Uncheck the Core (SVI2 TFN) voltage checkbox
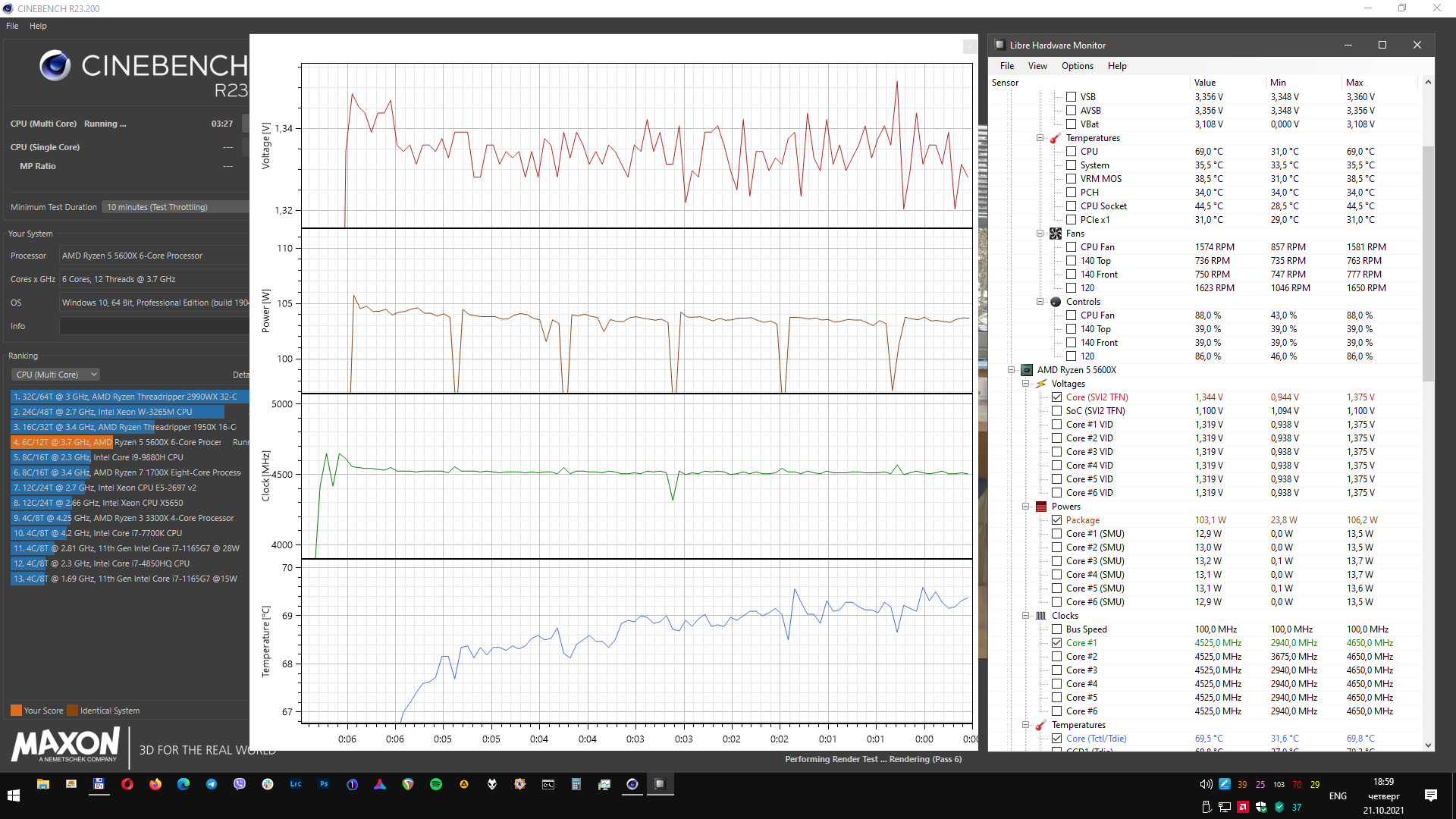The height and width of the screenshot is (819, 1456). pos(1056,397)
